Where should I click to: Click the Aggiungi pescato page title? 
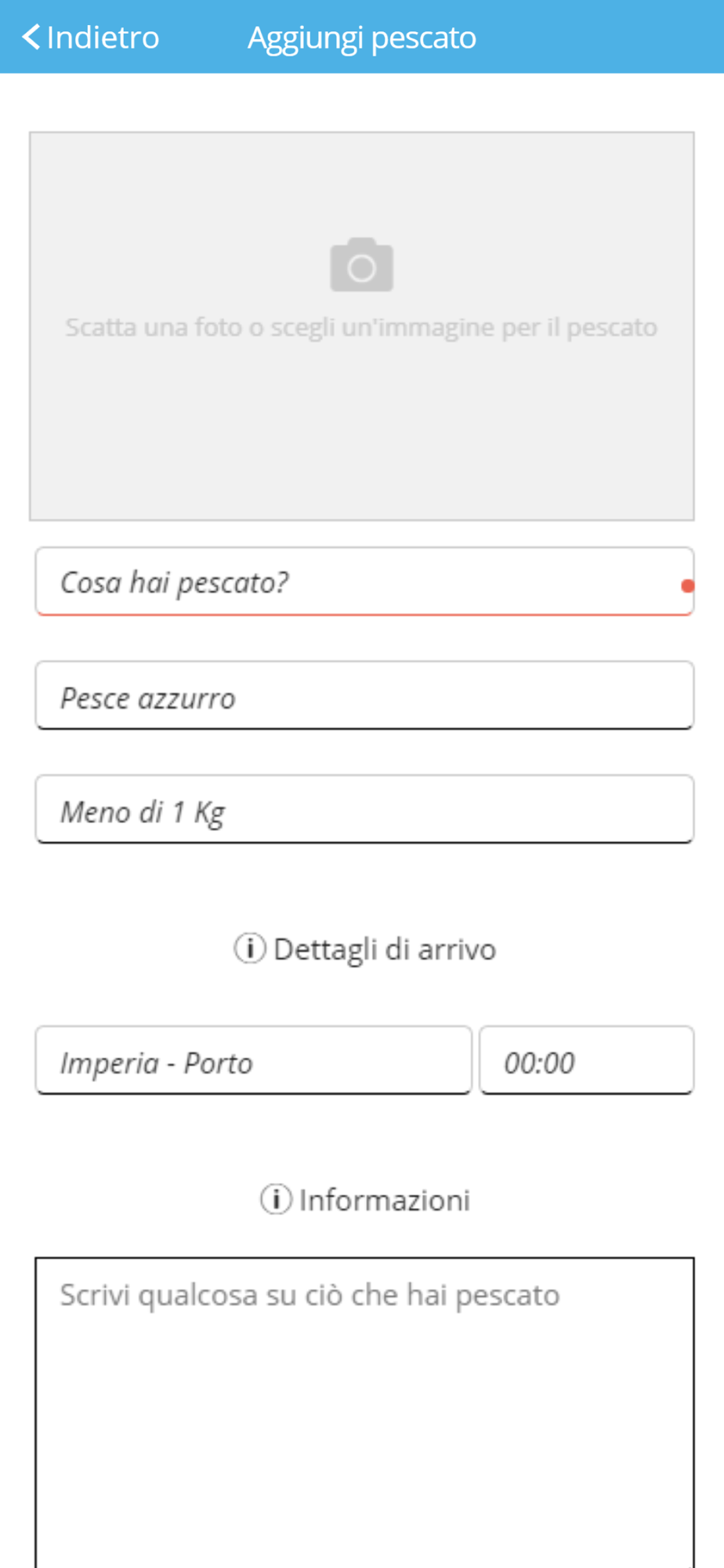coord(362,38)
